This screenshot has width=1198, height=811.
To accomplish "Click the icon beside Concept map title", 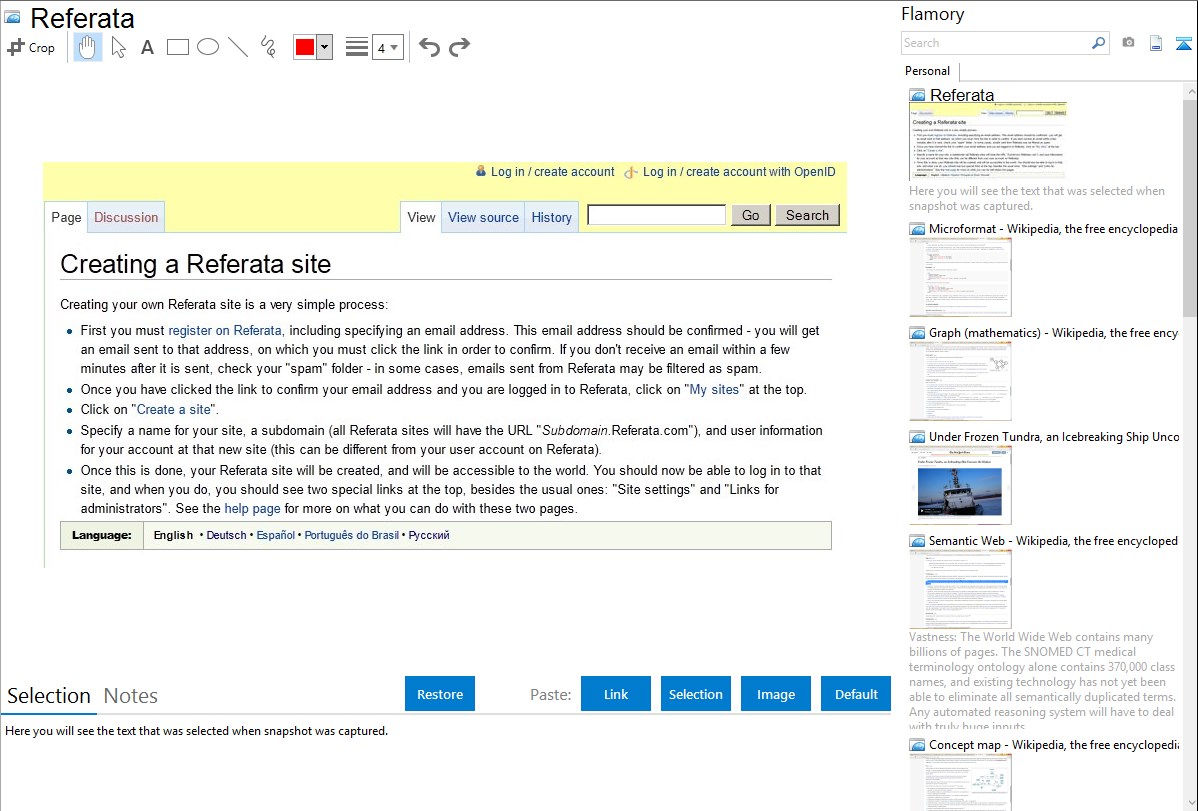I will (x=917, y=745).
